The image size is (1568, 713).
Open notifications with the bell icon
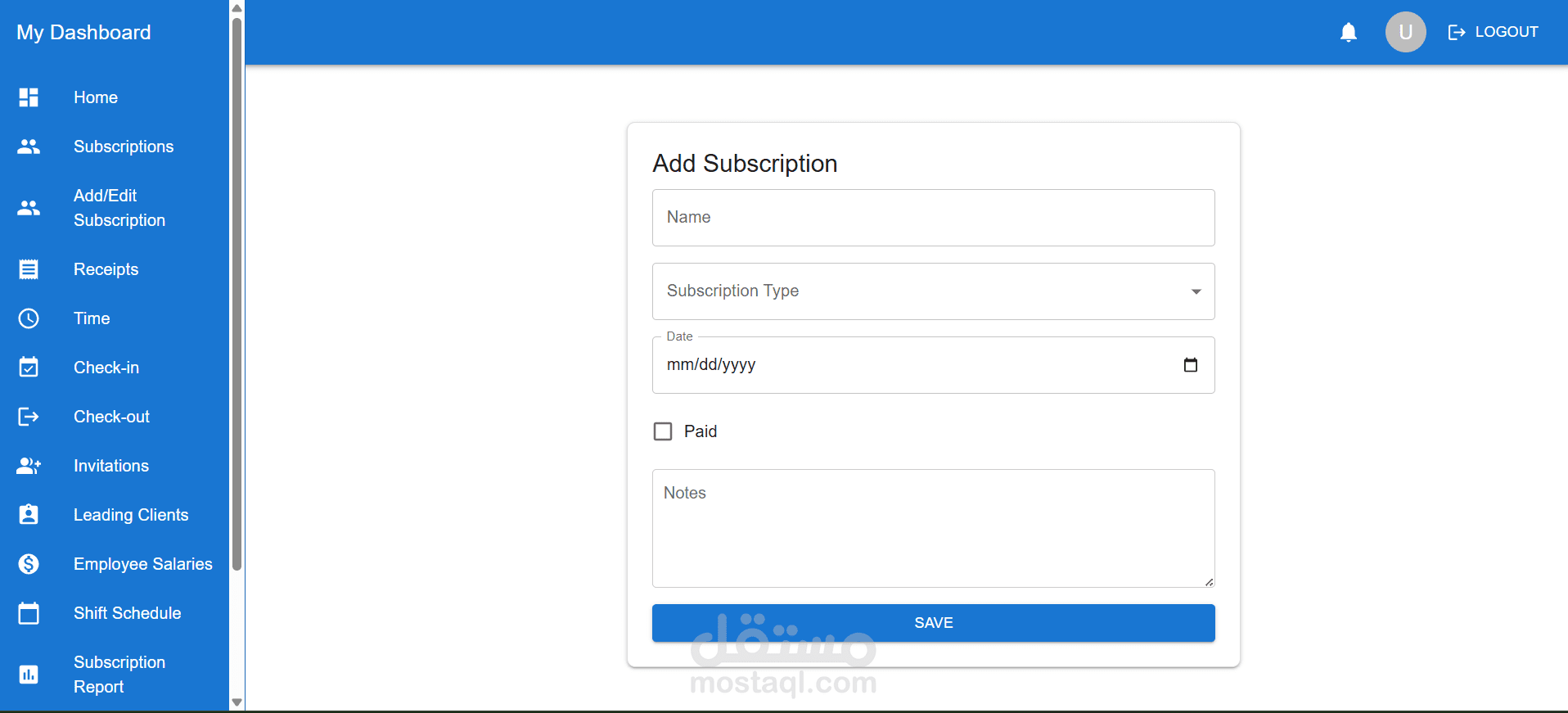(1349, 32)
